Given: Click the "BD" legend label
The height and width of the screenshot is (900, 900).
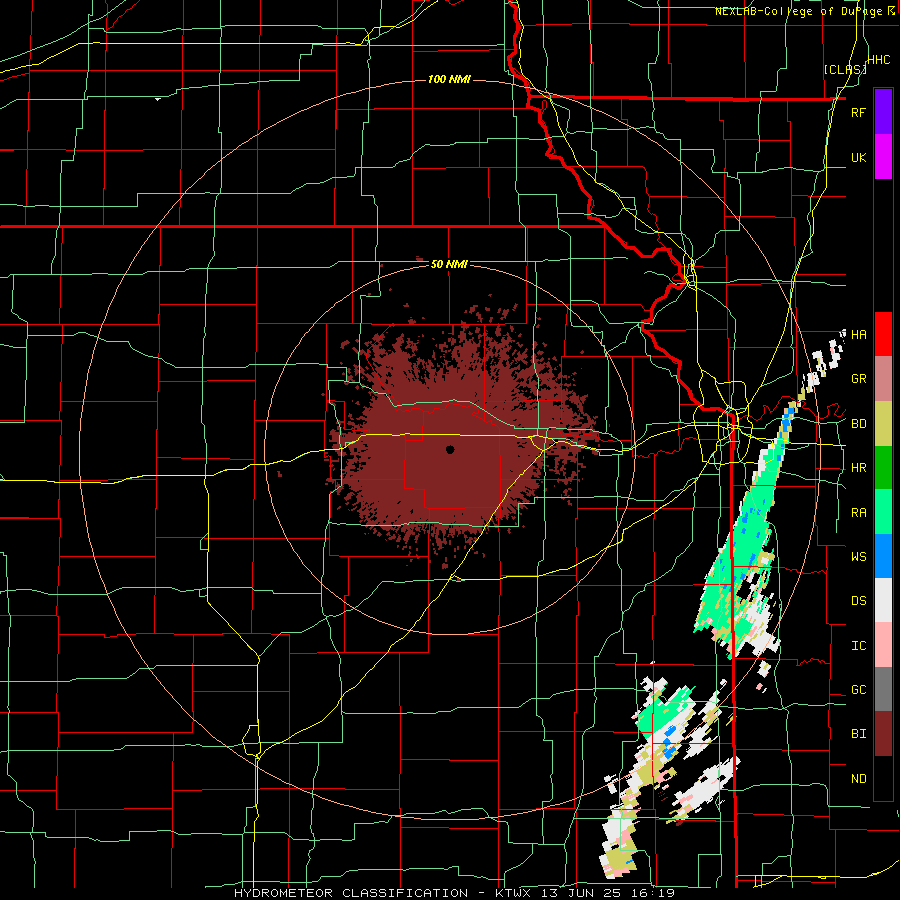Looking at the screenshot, I should (858, 424).
